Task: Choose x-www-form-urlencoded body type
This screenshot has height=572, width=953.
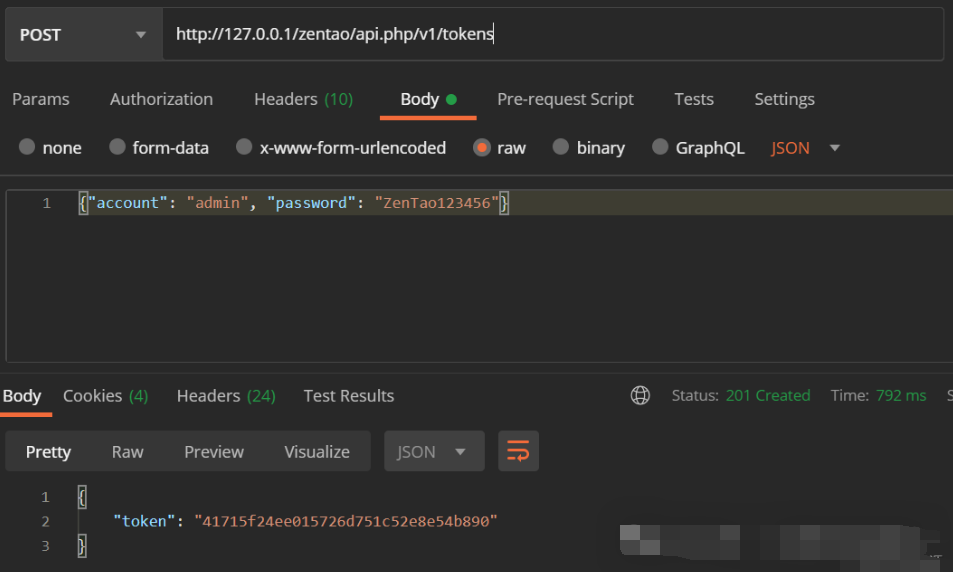Action: [x=244, y=147]
